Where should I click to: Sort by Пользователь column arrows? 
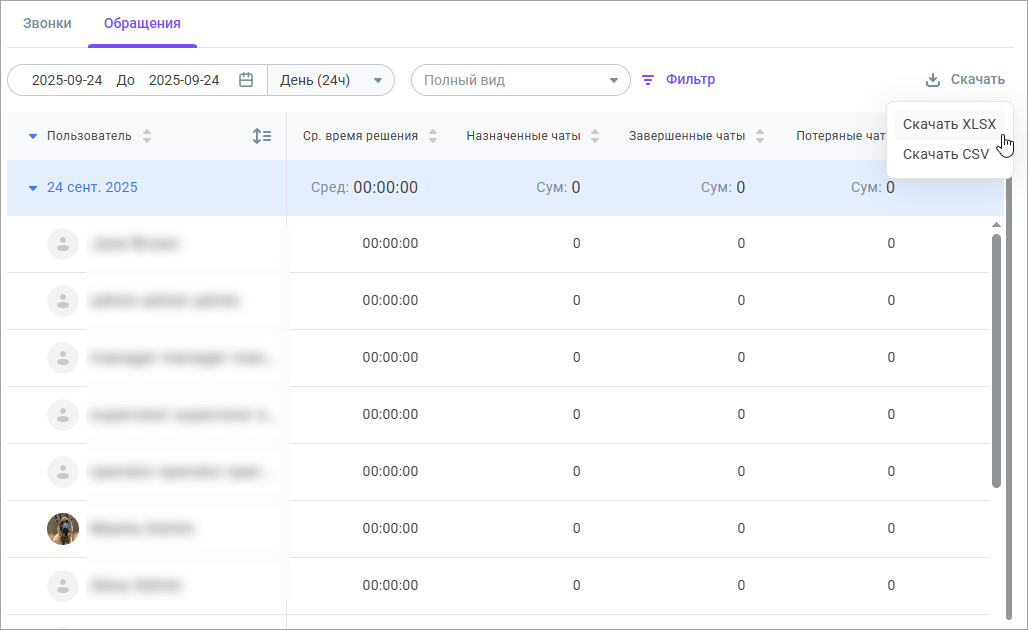point(147,136)
